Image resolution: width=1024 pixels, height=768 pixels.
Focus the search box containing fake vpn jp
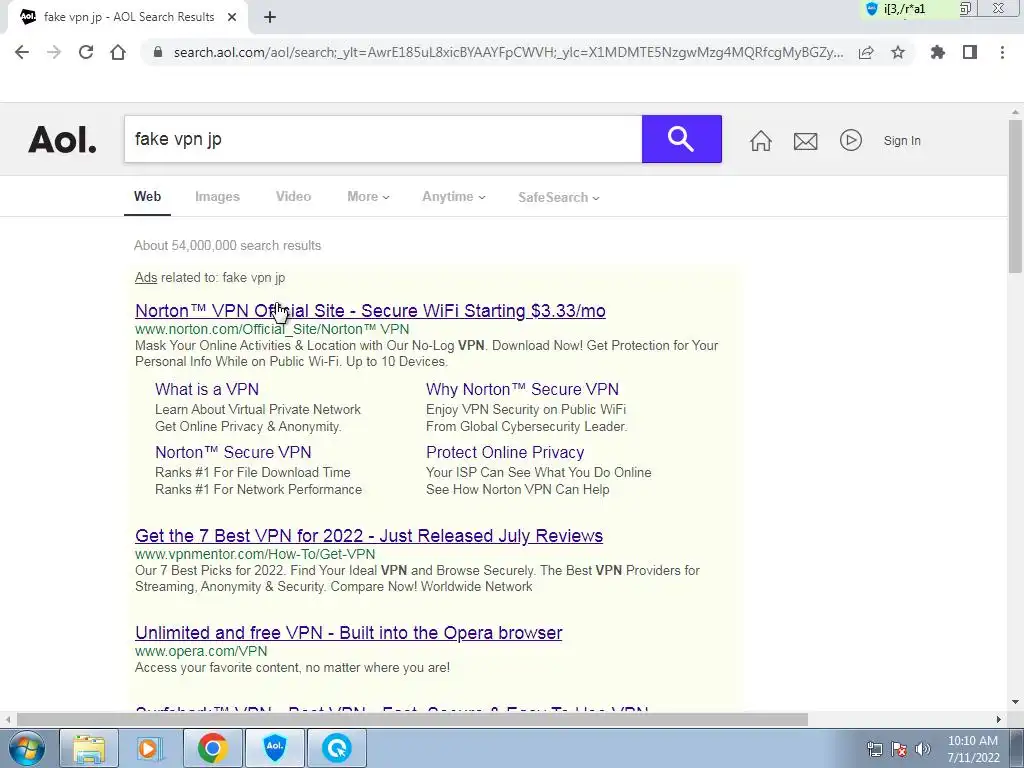coord(383,139)
